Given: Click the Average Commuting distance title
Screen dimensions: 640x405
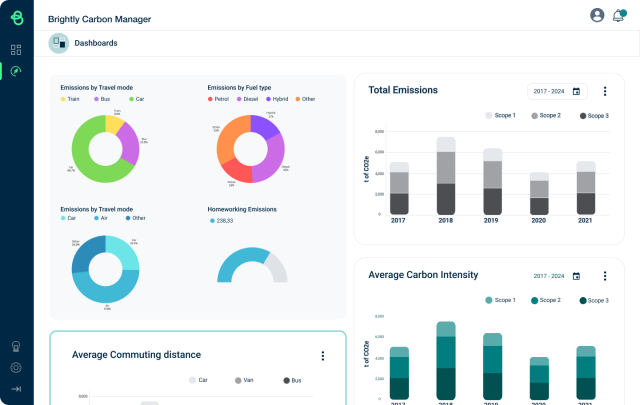Looking at the screenshot, I should [x=136, y=355].
